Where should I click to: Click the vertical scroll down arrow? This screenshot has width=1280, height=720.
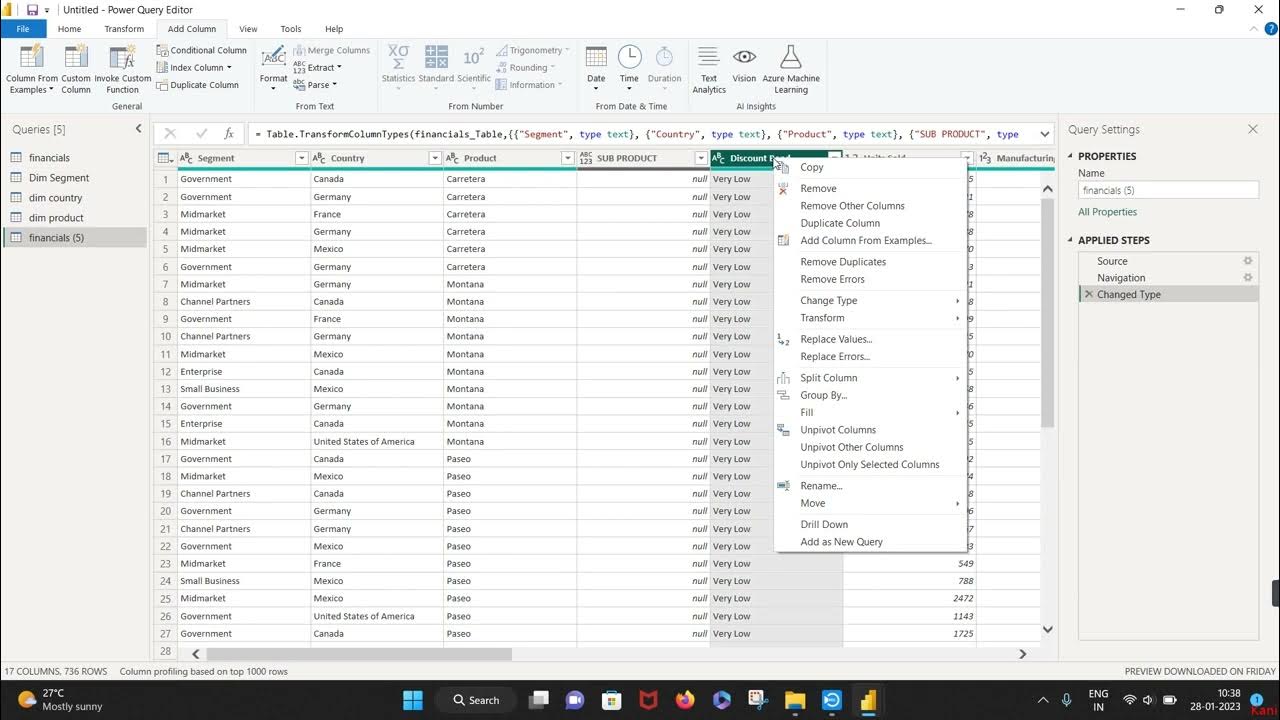click(1047, 629)
